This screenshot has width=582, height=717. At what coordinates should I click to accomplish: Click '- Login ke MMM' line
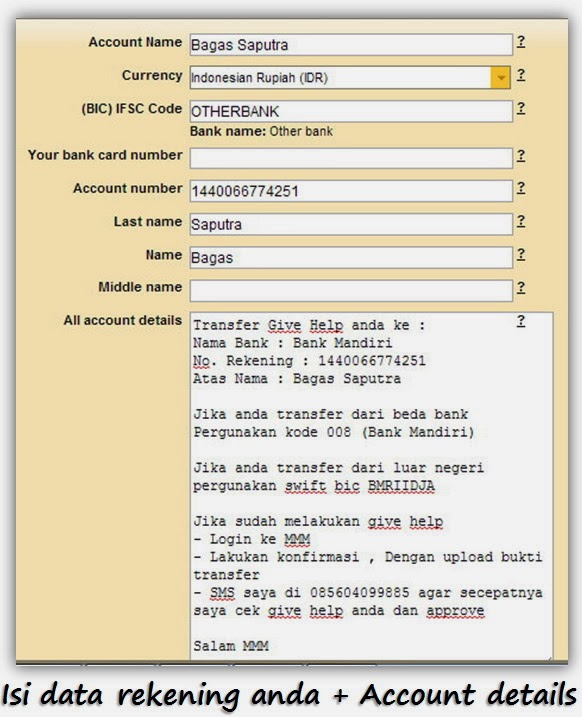click(x=251, y=539)
